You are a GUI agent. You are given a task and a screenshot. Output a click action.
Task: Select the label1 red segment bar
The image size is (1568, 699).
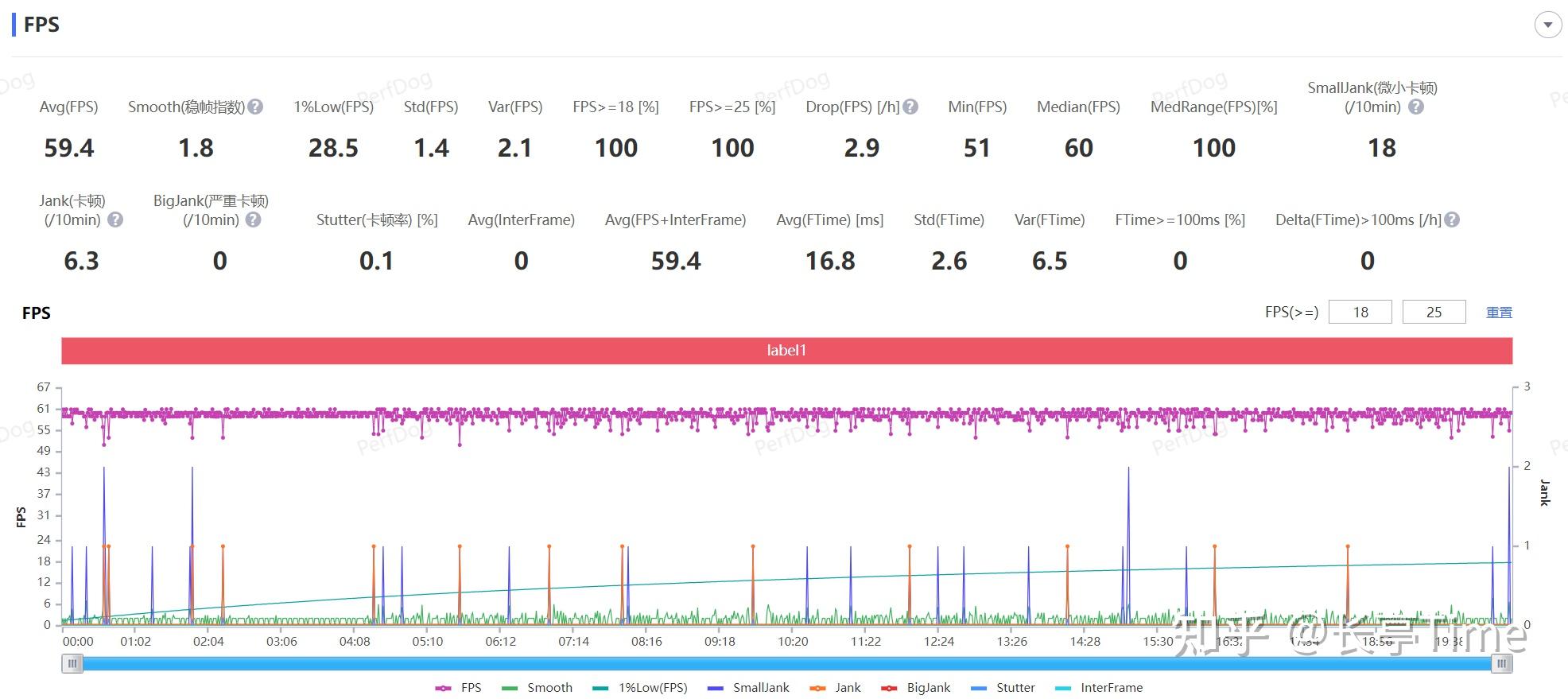[x=786, y=351]
